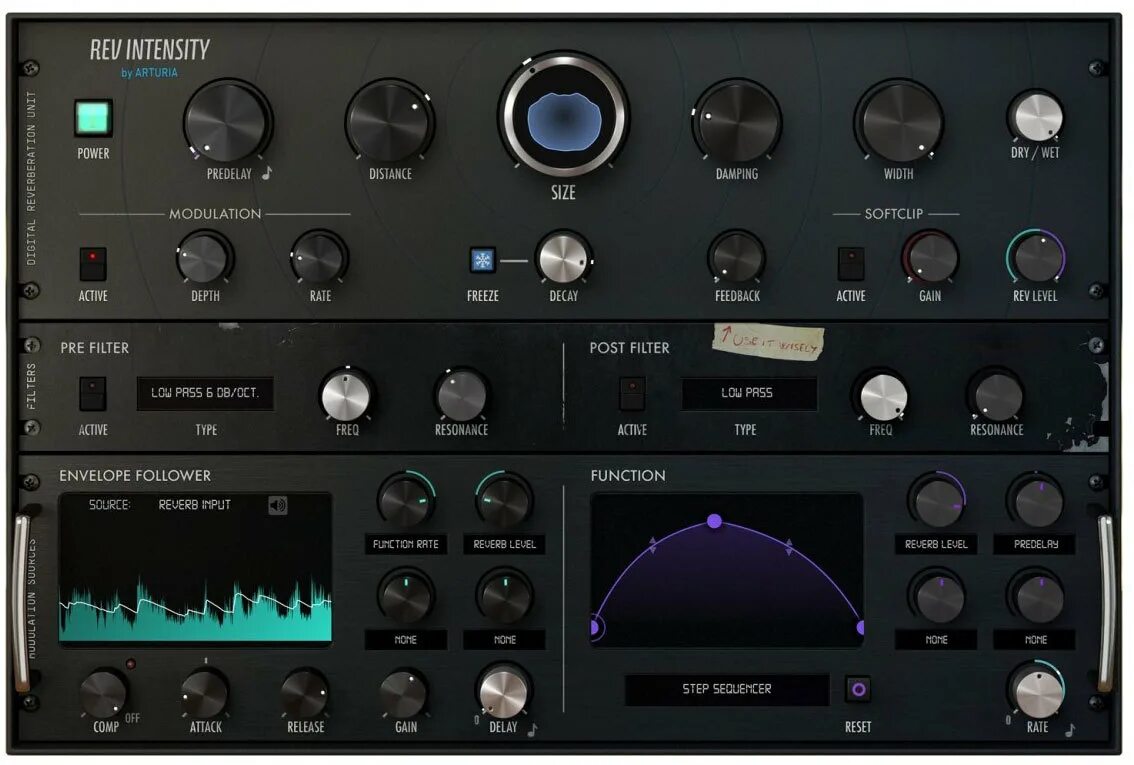Click the Rev Level knob
1134x765 pixels.
coord(1037,258)
